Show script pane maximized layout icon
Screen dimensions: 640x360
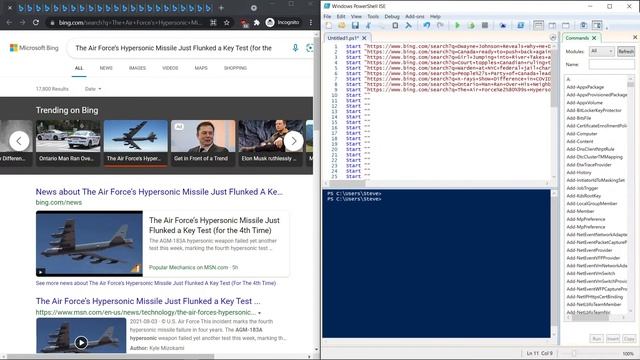tap(565, 25)
